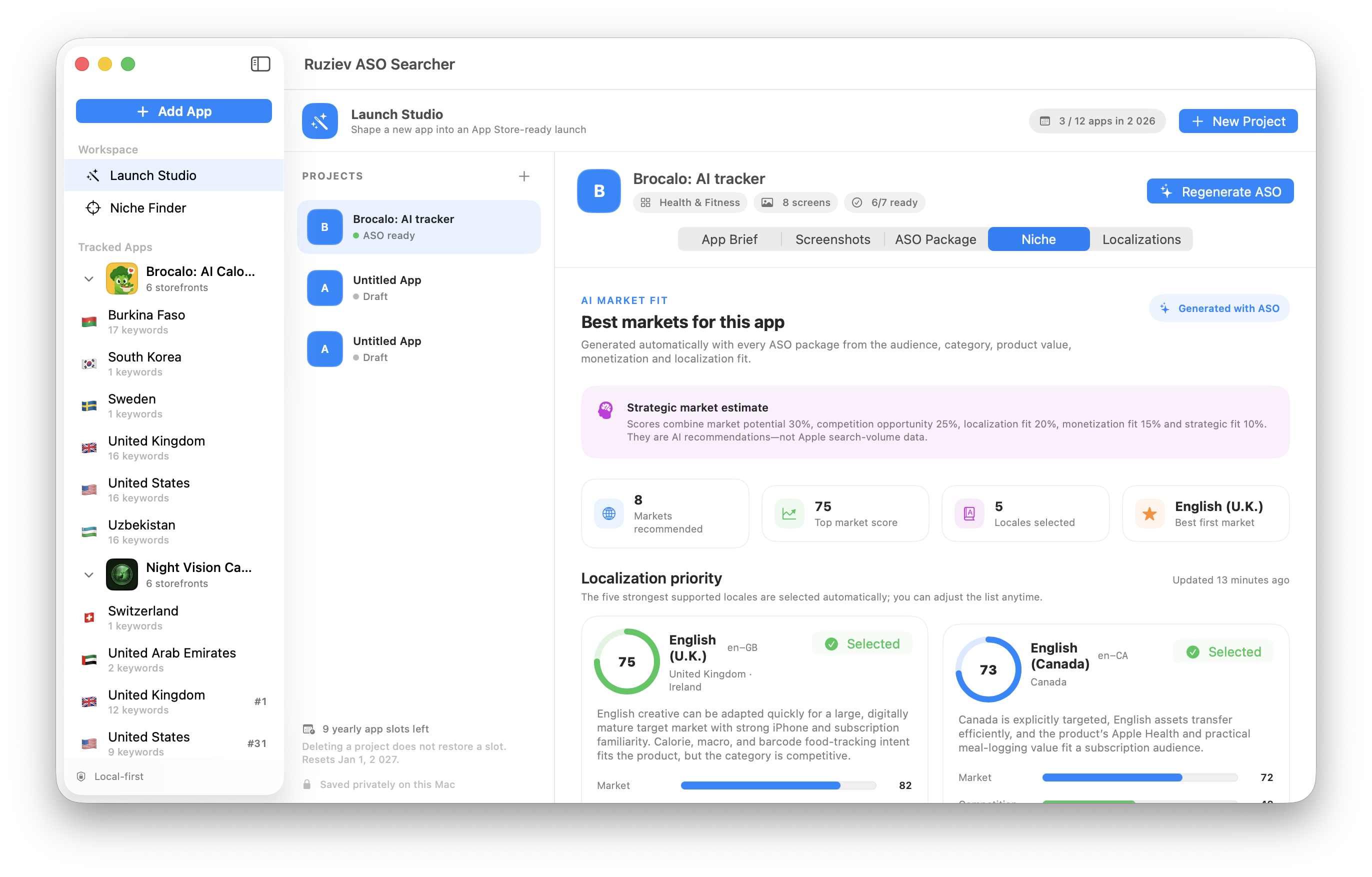Toggle Selected on the English (Canada) card
The height and width of the screenshot is (877, 1372).
[x=1223, y=652]
